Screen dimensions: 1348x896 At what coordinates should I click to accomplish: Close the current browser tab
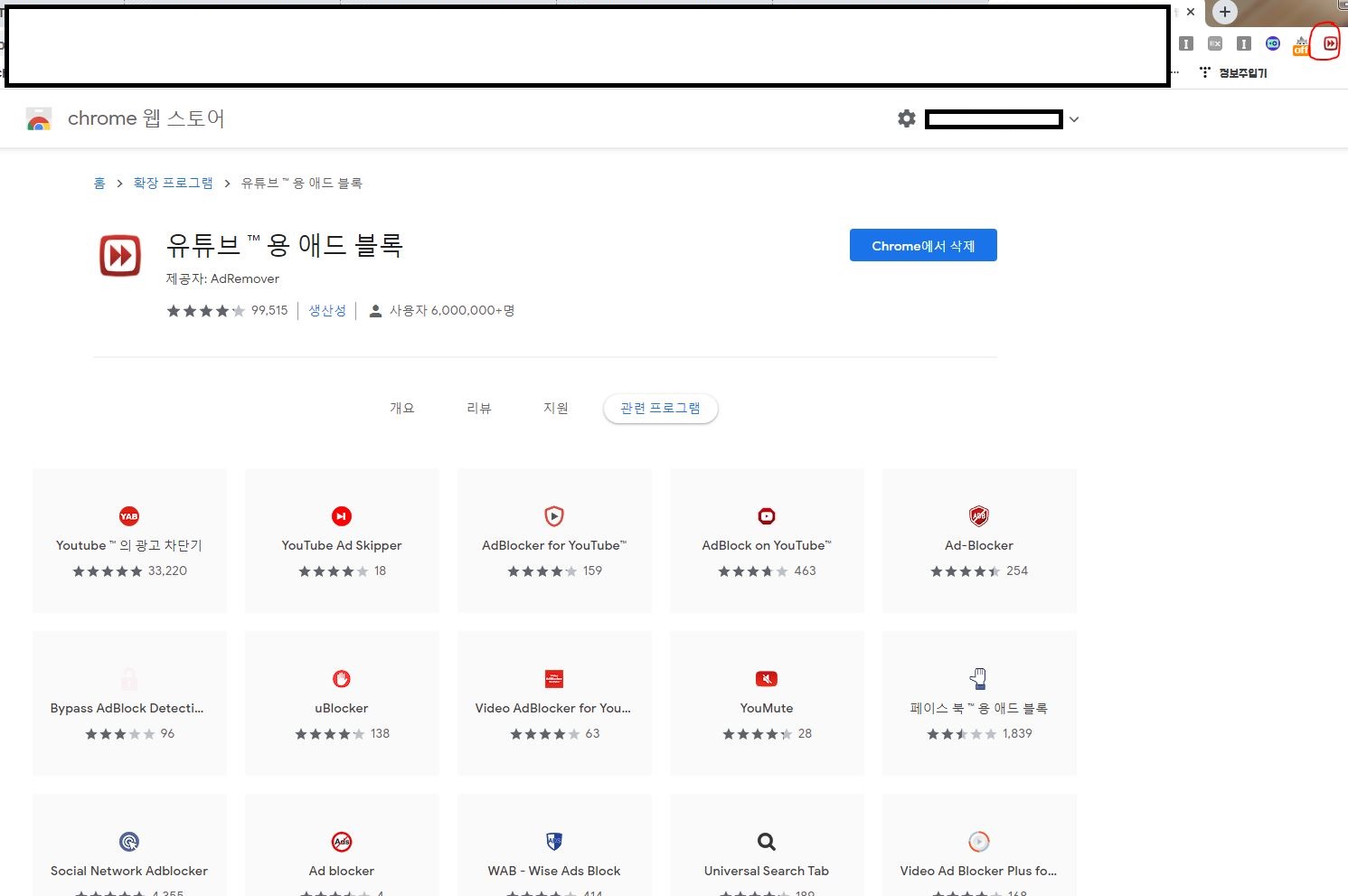(1191, 13)
